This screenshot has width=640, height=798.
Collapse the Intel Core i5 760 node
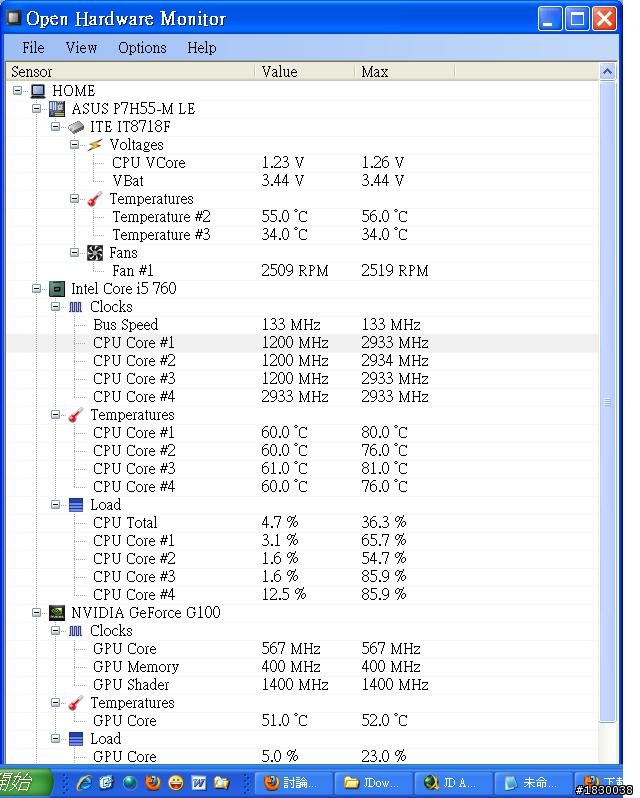click(37, 289)
